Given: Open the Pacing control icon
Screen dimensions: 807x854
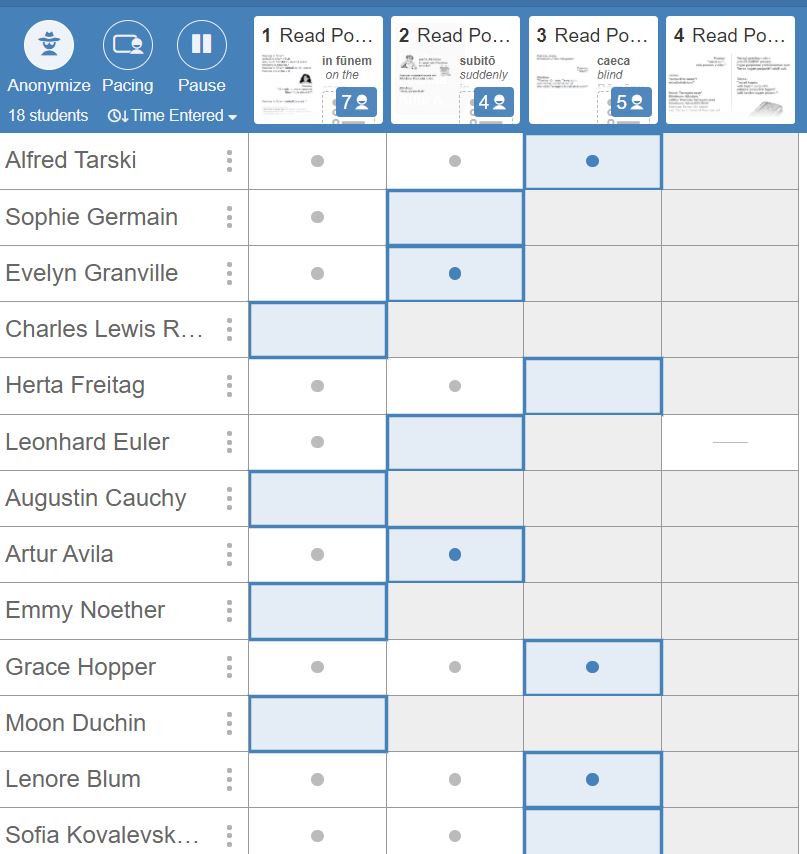Looking at the screenshot, I should coord(127,45).
